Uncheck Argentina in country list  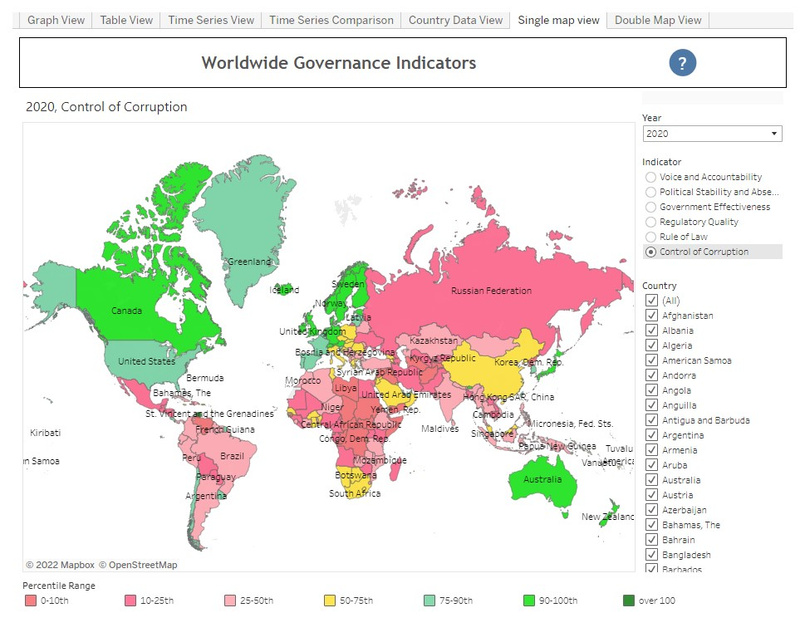pos(652,435)
